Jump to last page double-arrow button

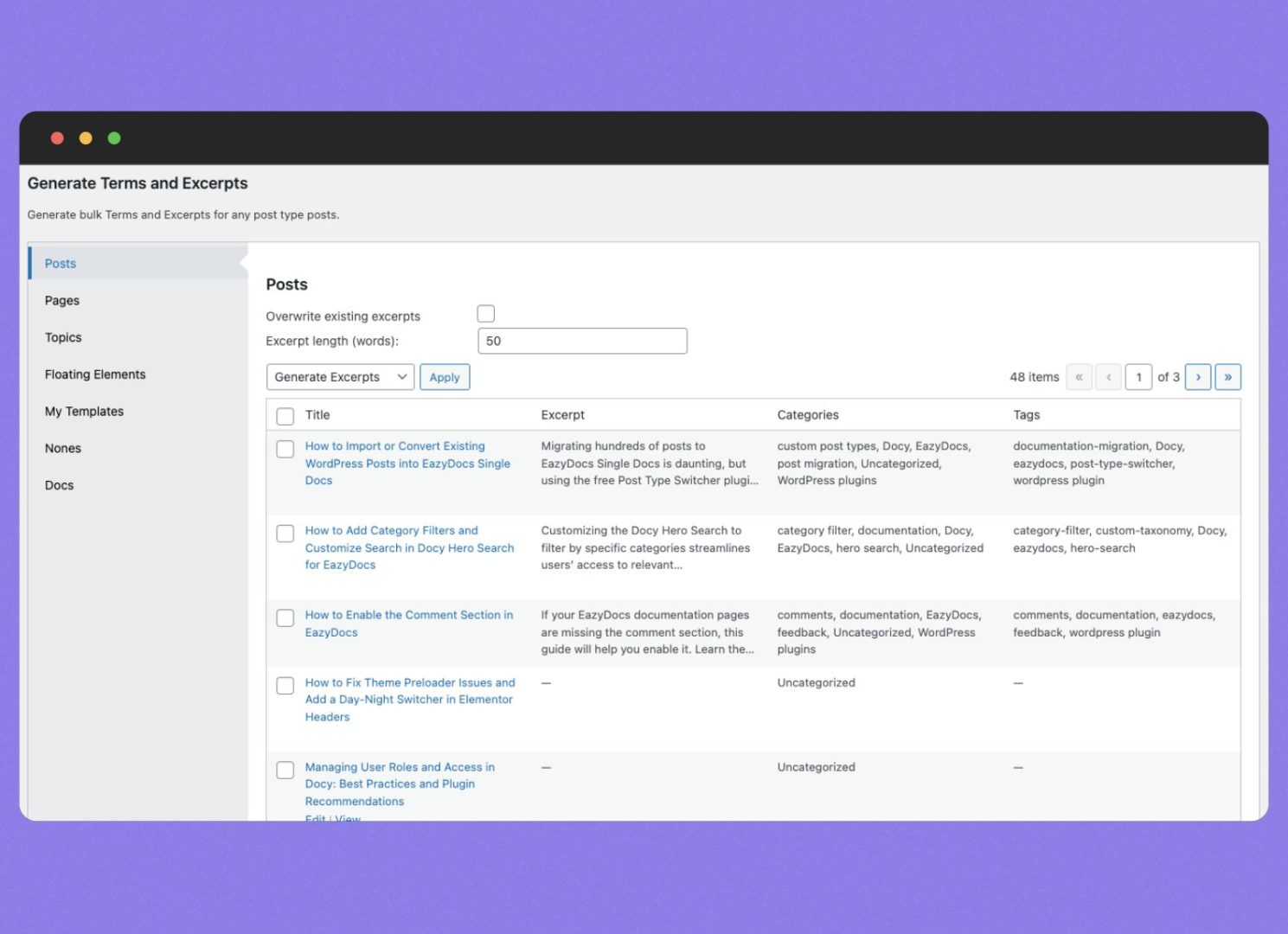(1227, 377)
